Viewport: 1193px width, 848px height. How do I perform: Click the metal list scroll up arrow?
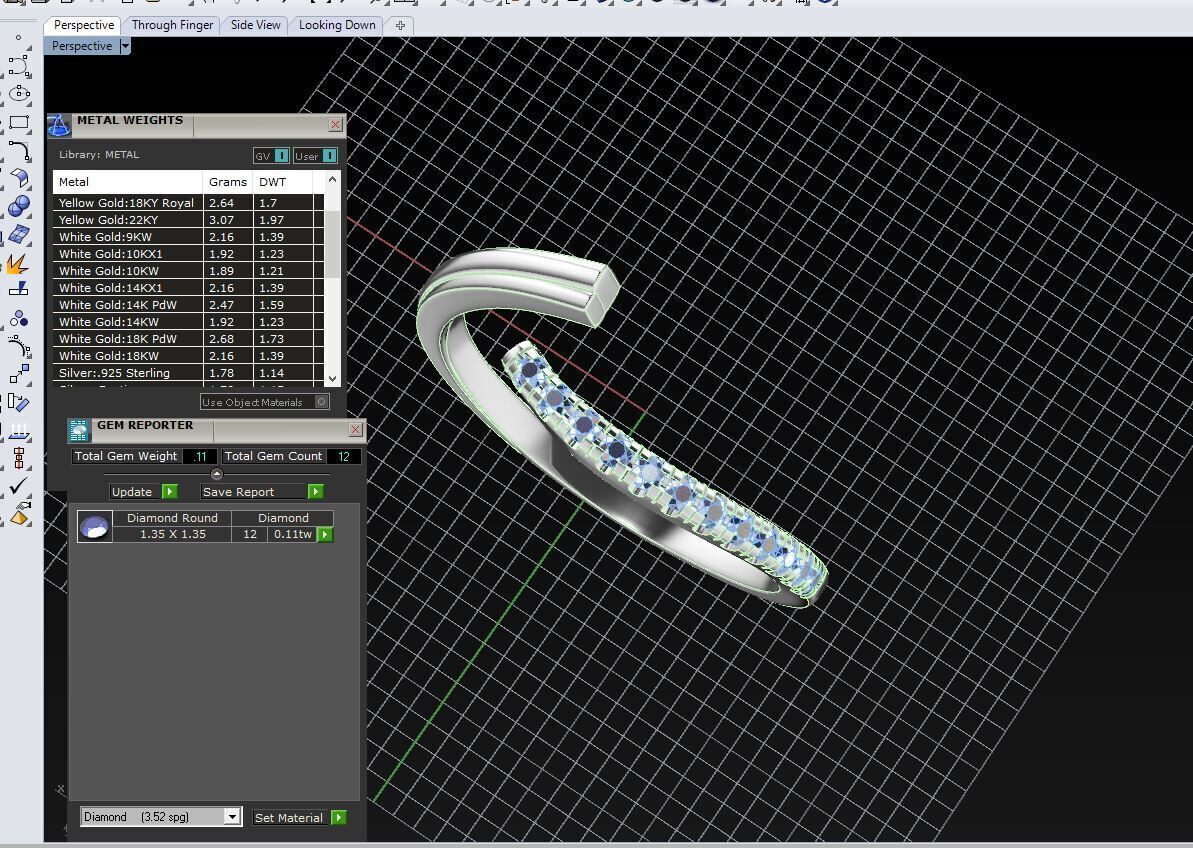tap(332, 179)
